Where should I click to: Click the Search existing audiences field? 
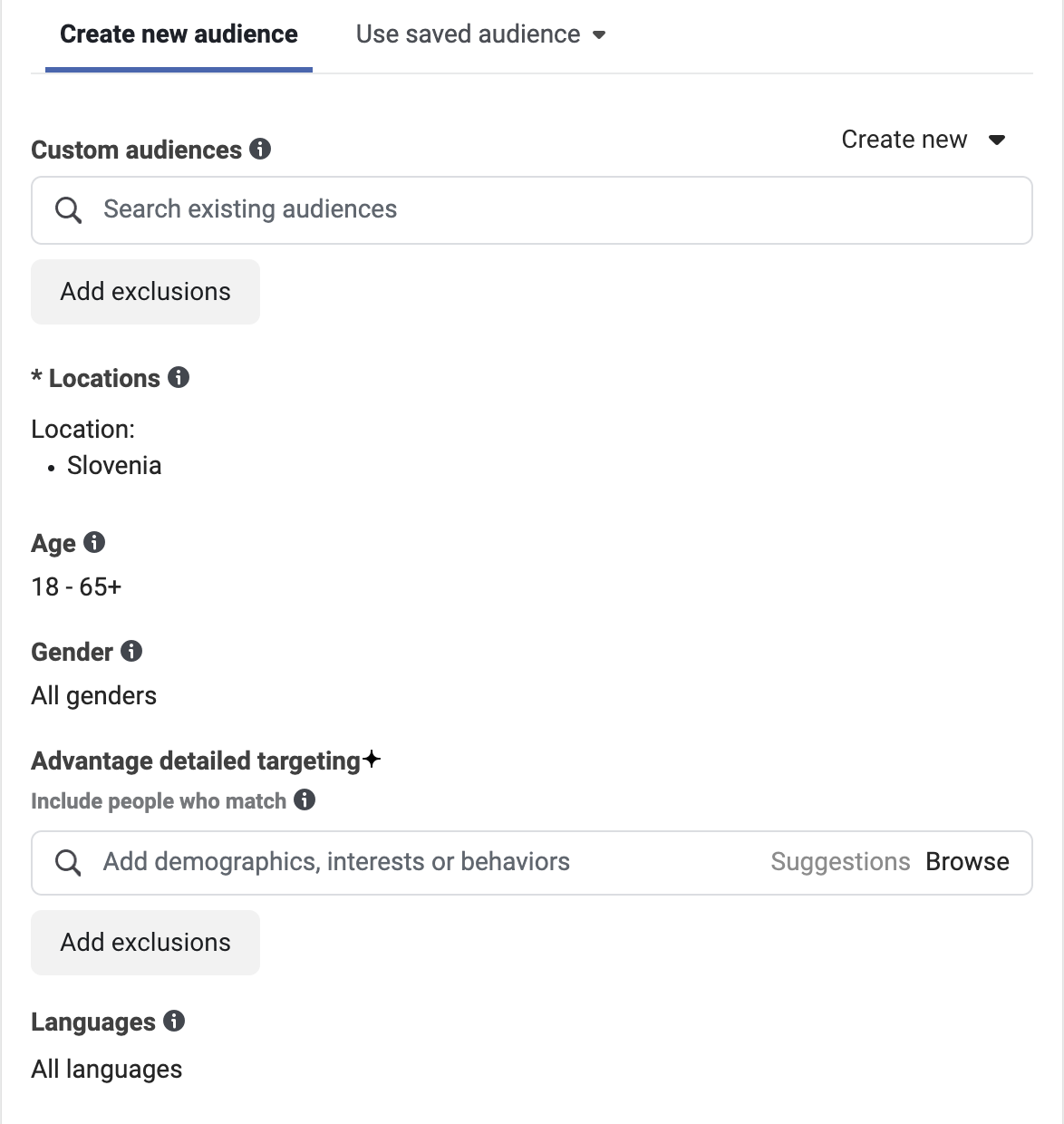(x=532, y=210)
